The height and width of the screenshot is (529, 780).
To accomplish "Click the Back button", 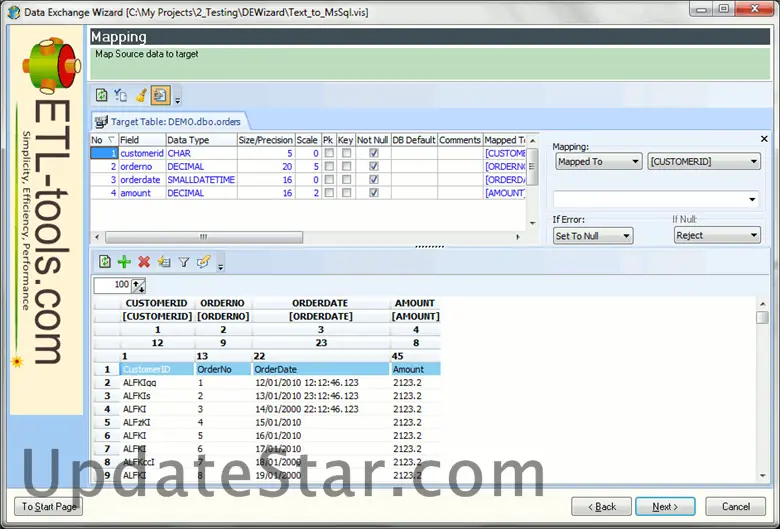I will [601, 507].
